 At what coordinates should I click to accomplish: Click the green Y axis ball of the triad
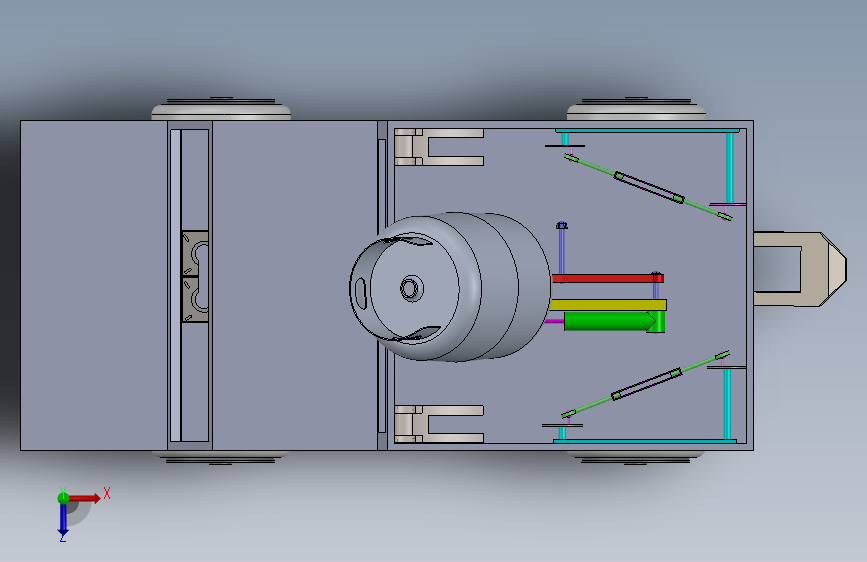pyautogui.click(x=63, y=498)
